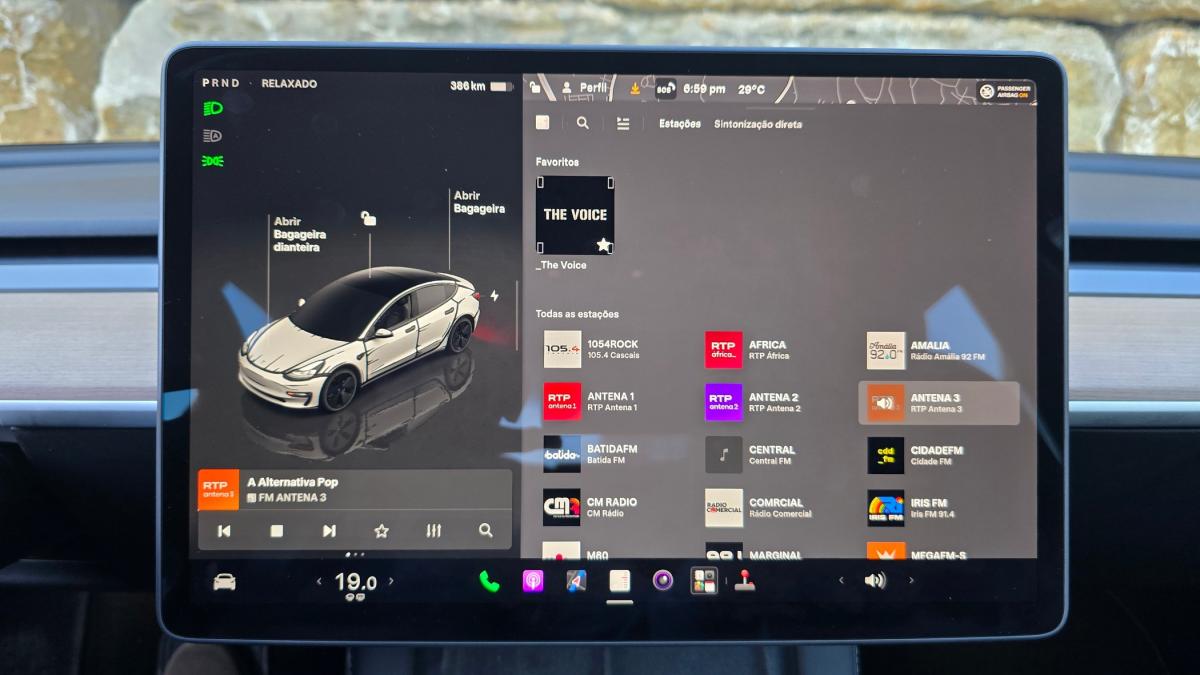1200x675 pixels.
Task: Tap RELAXADO acceleration mode label
Action: [x=289, y=84]
